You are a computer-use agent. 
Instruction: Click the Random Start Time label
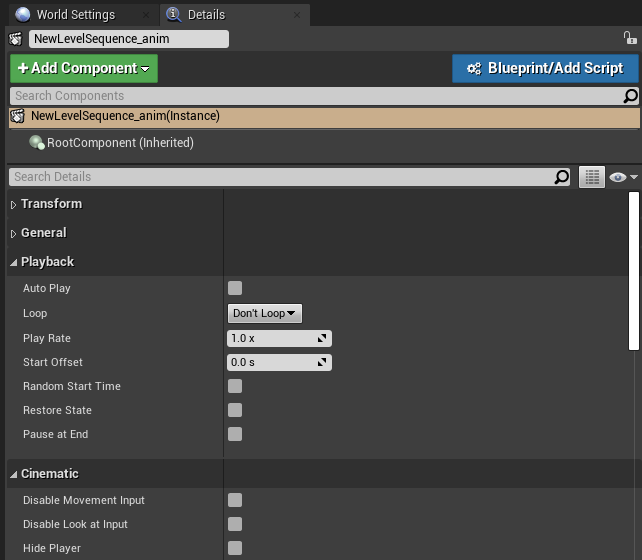click(72, 386)
